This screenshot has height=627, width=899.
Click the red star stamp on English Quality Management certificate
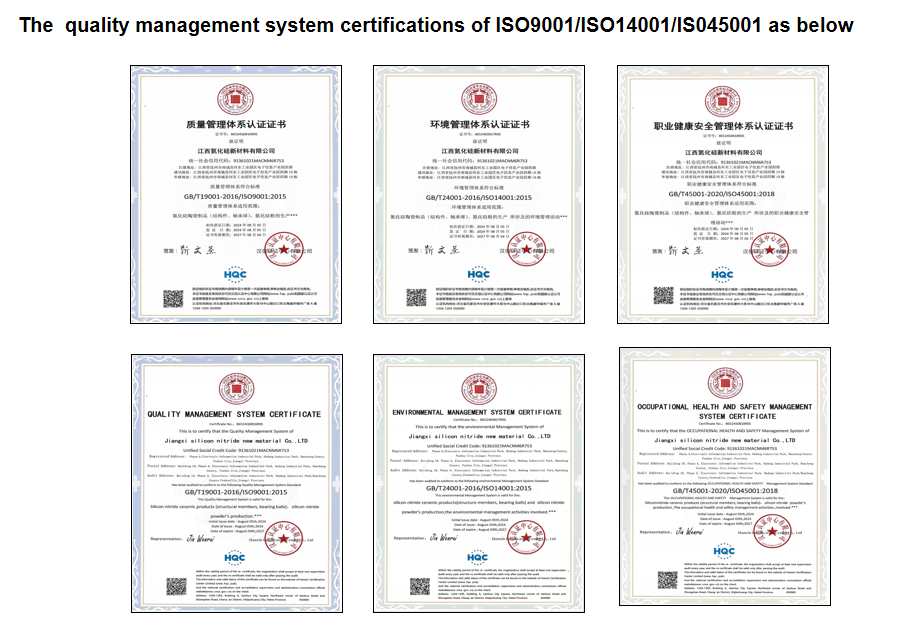[284, 538]
